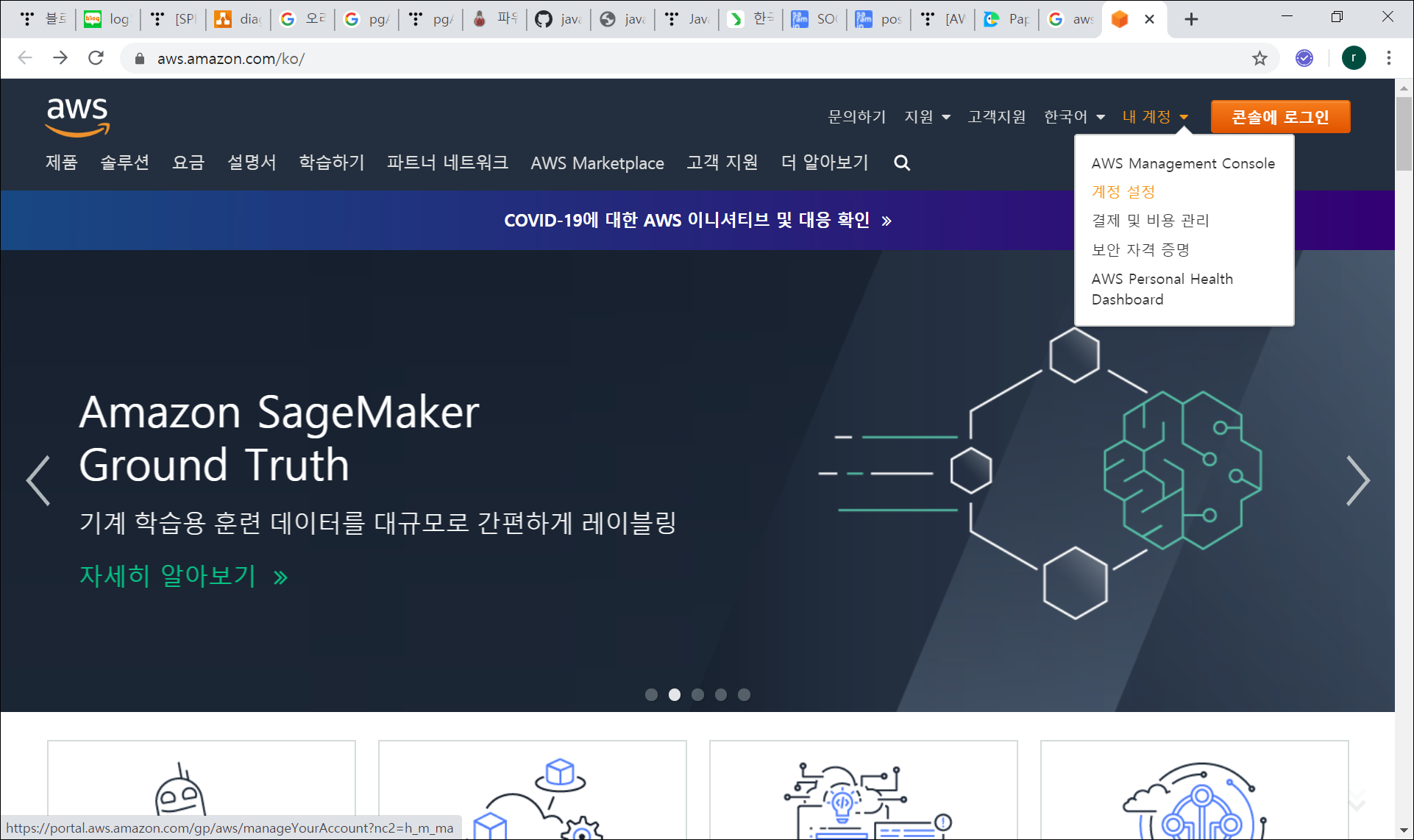Go back in browser history
This screenshot has height=840, width=1414.
(x=25, y=58)
